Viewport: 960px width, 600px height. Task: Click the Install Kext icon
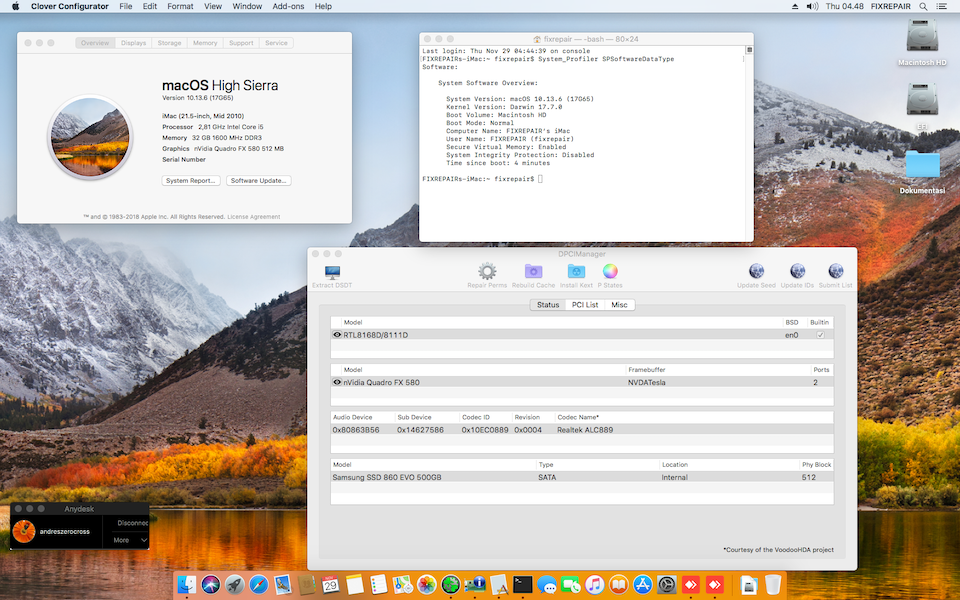(576, 271)
